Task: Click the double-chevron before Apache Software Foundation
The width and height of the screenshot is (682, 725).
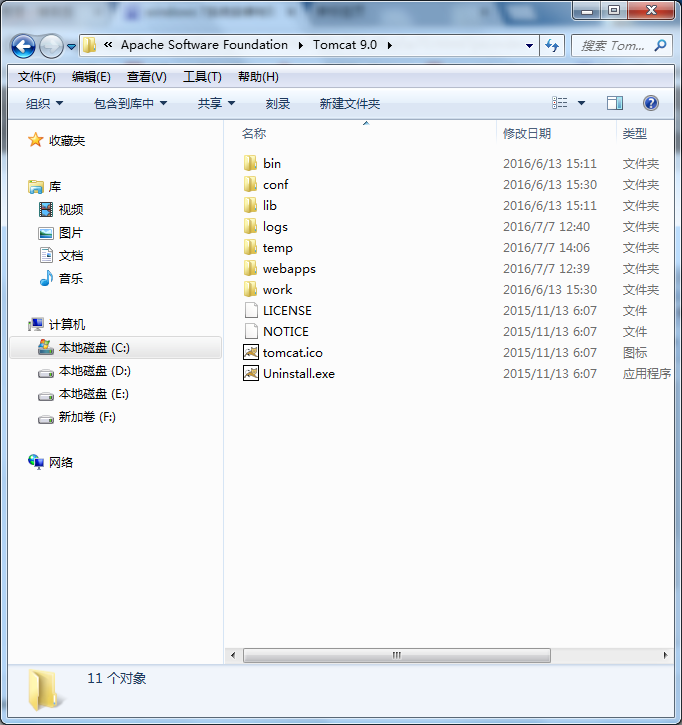Action: [x=108, y=45]
